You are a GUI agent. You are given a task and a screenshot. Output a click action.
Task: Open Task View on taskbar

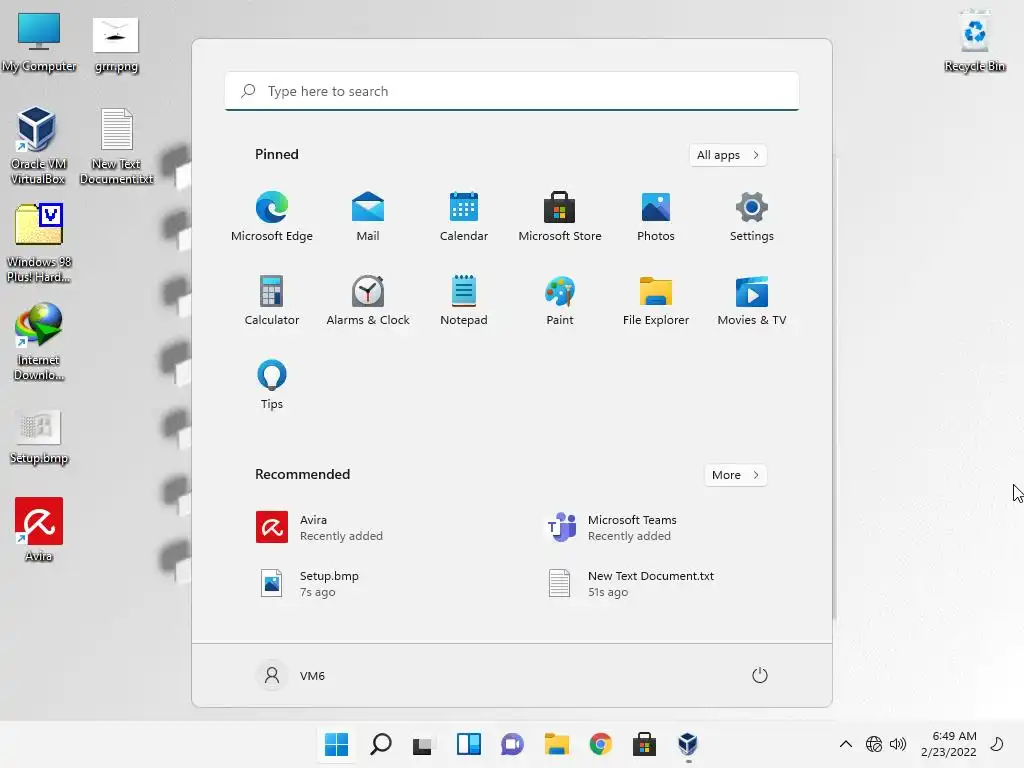tap(423, 744)
